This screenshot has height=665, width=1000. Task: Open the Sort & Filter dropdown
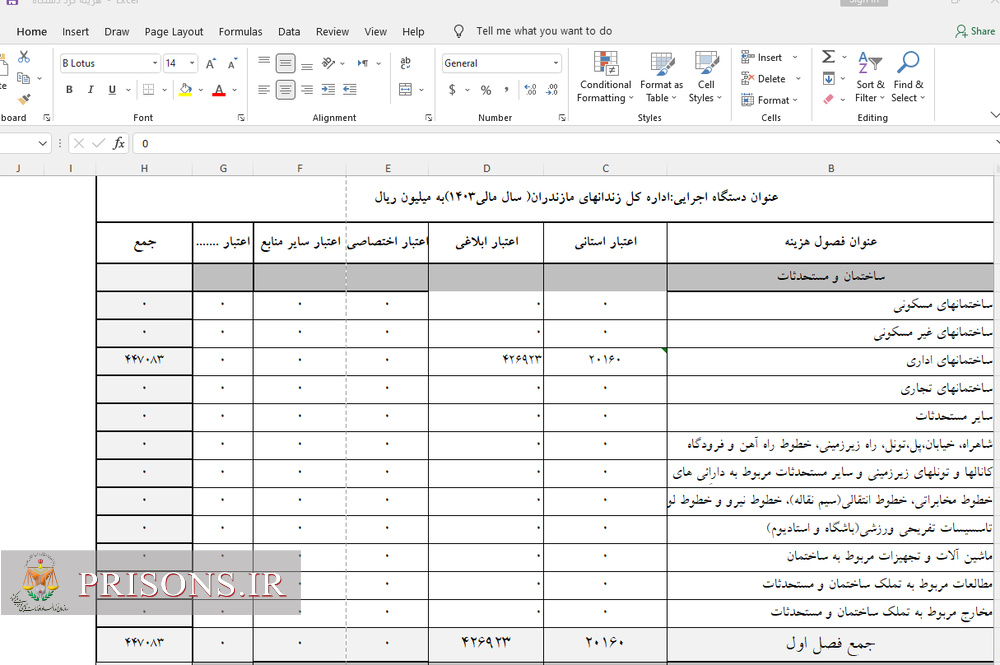870,77
